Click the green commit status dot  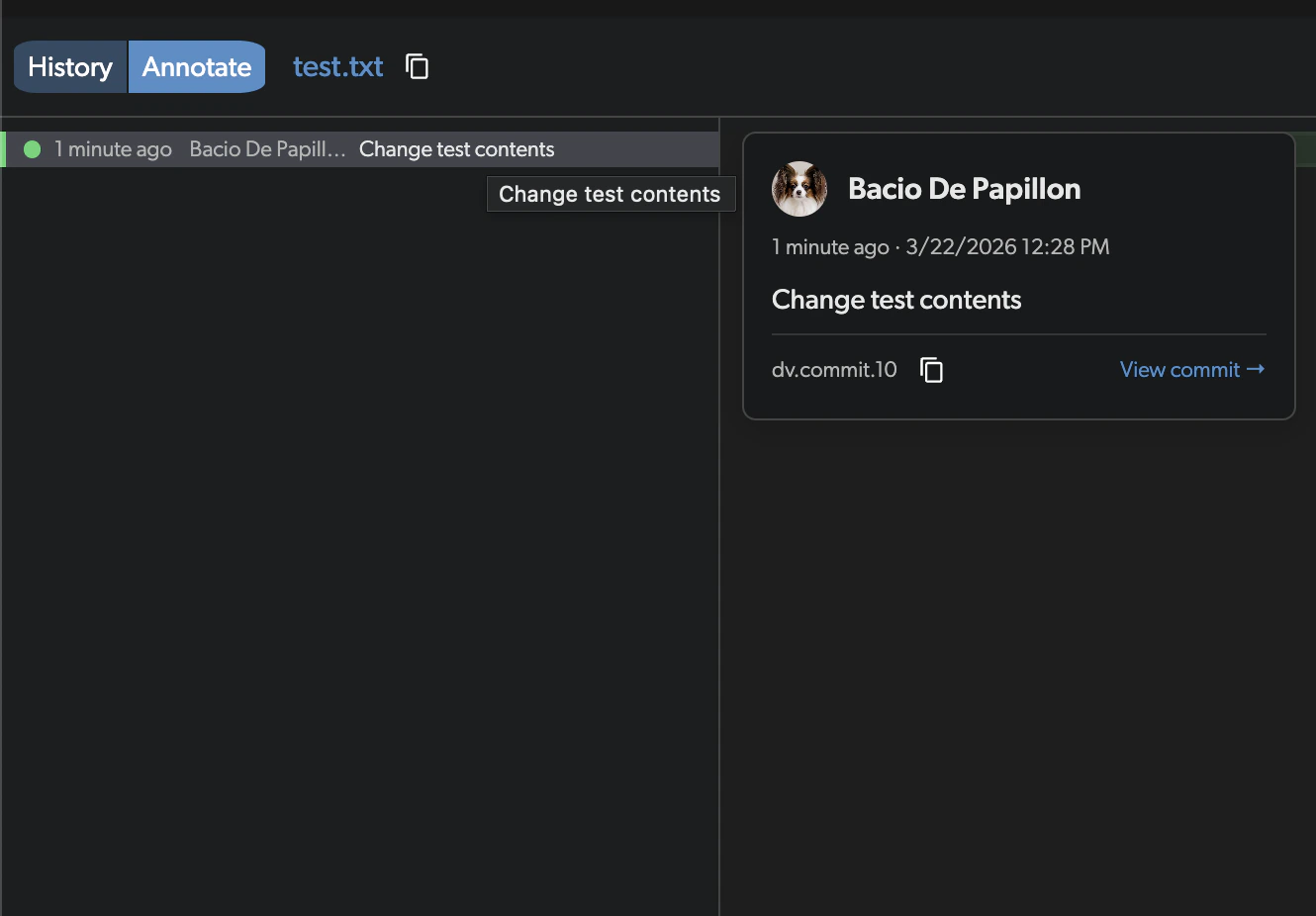pos(32,149)
